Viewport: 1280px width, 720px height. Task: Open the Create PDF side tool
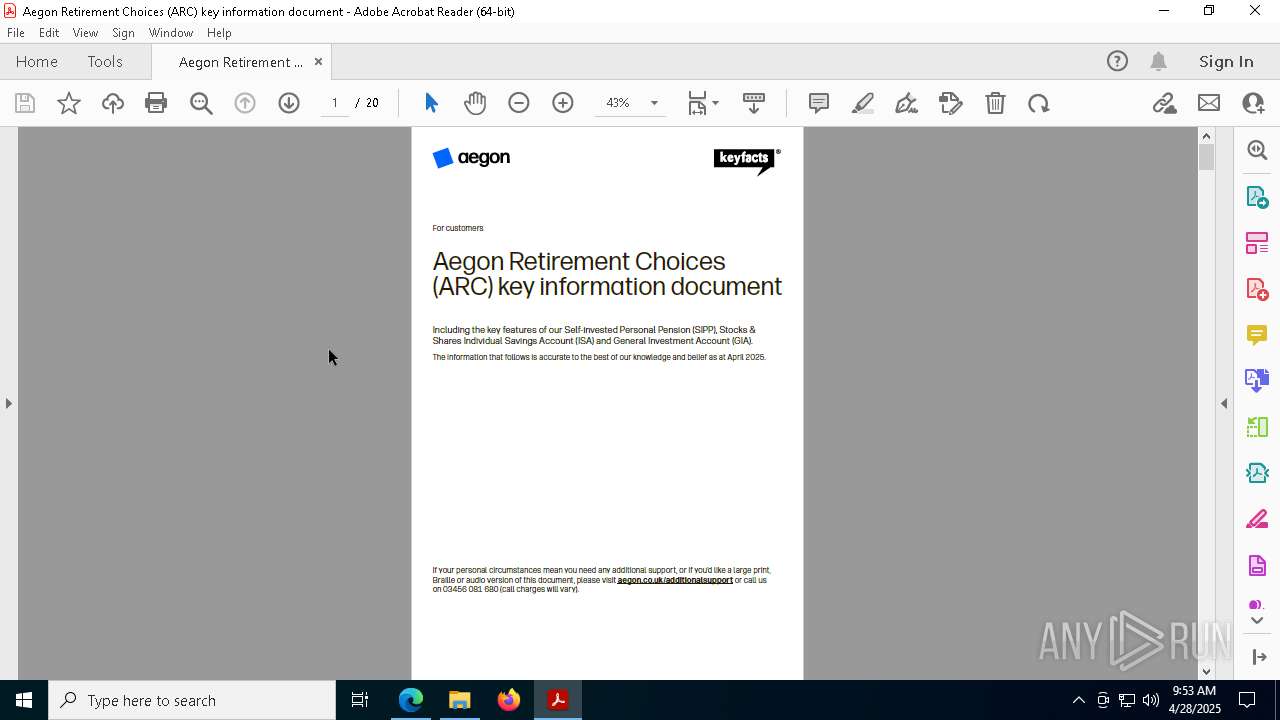click(x=1257, y=289)
